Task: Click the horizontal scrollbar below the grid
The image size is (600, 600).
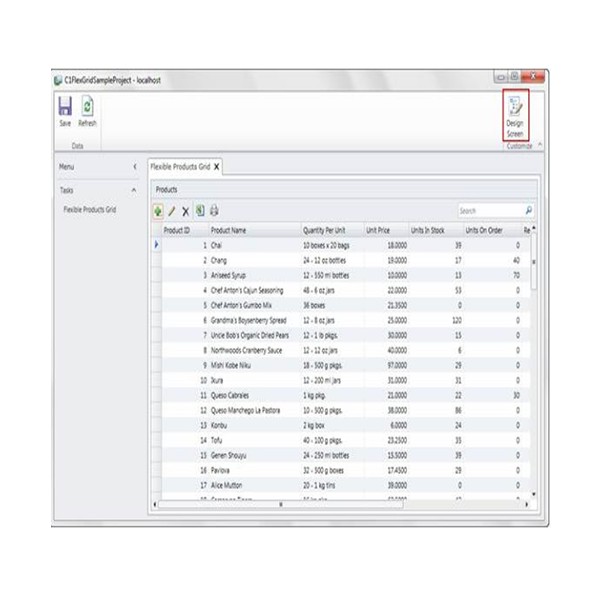Action: [280, 505]
